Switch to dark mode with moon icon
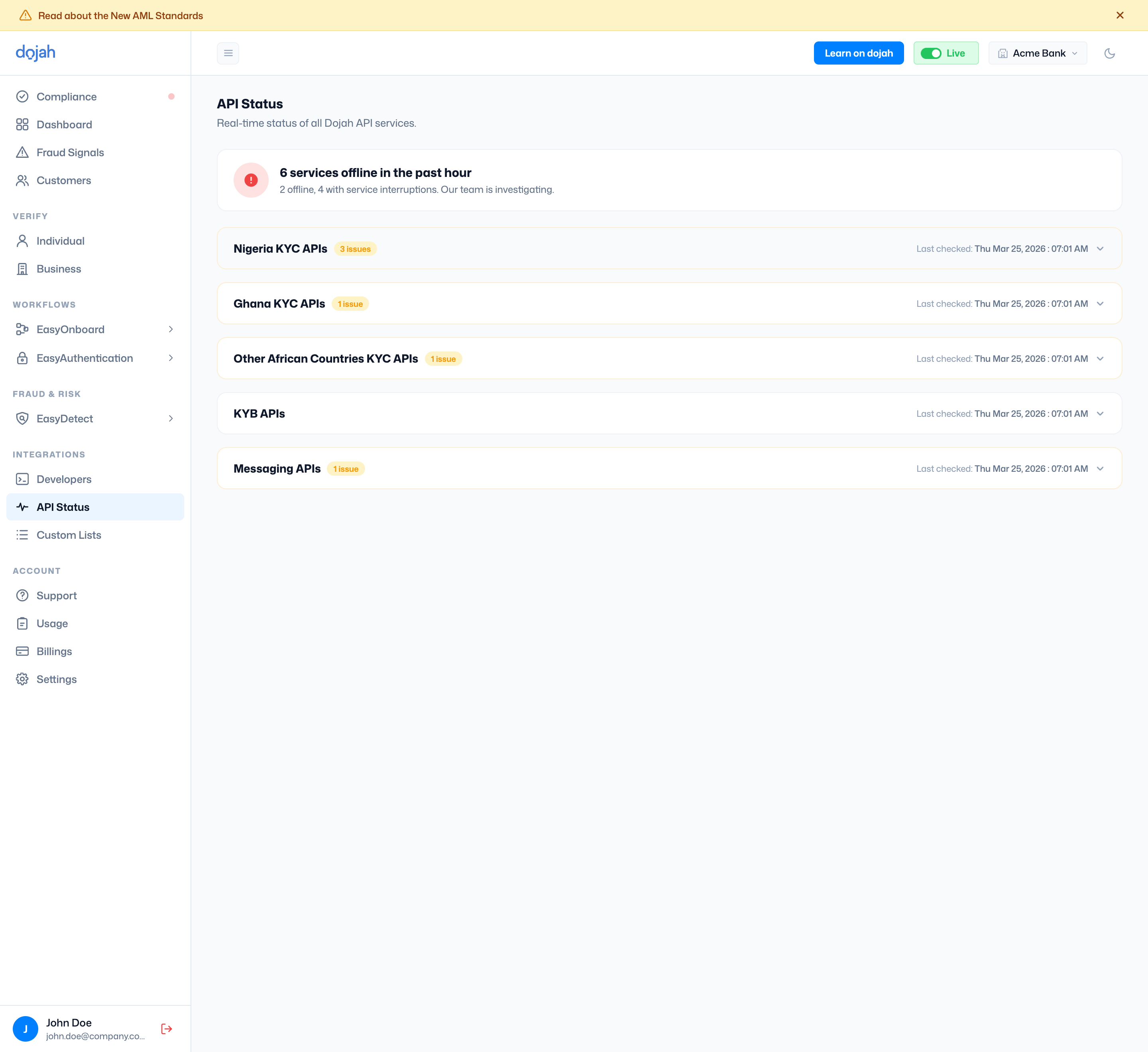The image size is (1148, 1052). click(1109, 53)
